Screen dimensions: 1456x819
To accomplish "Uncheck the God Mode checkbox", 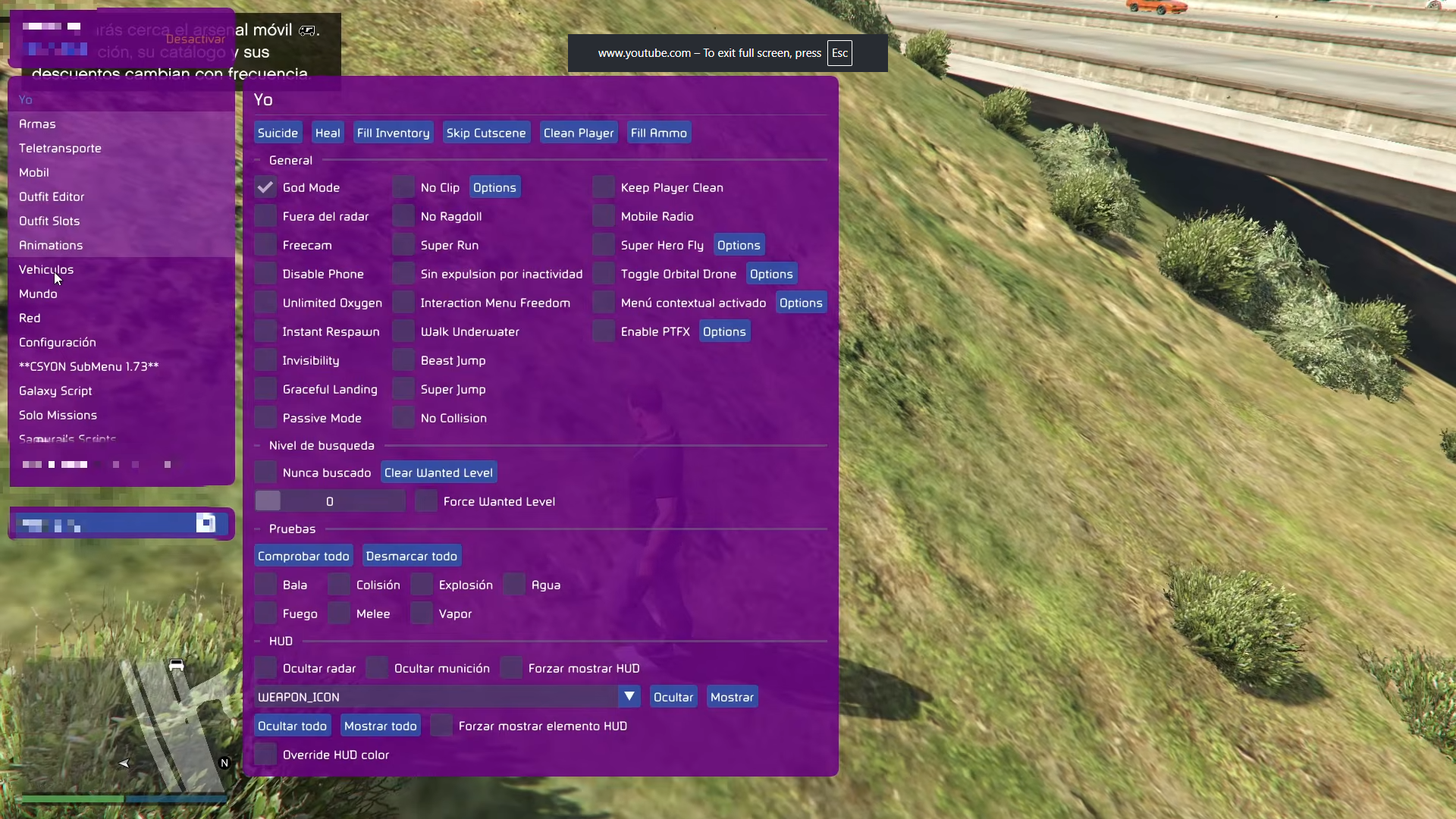I will 265,187.
